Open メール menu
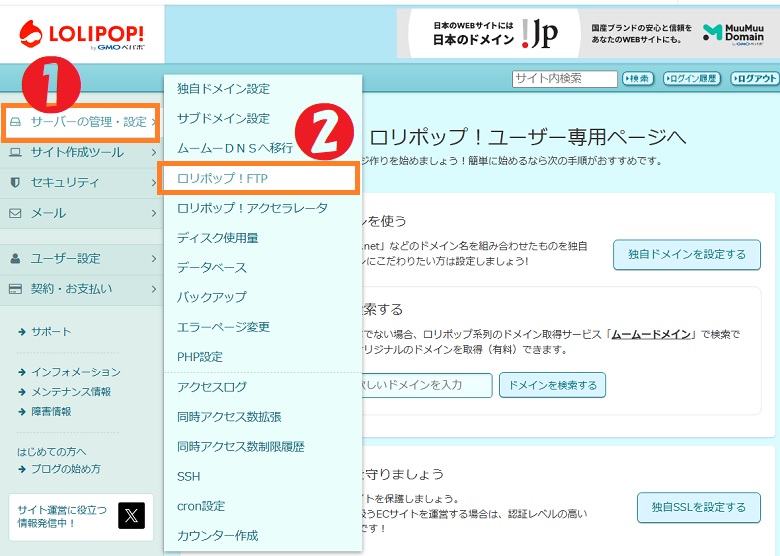This screenshot has height=556, width=780. point(82,213)
